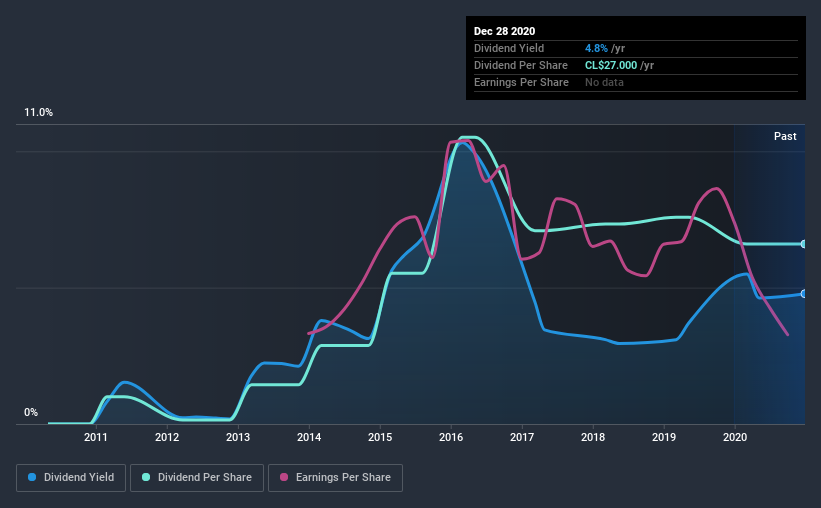Click the 2016 x-axis label
Screen dimensions: 821x508
(x=451, y=437)
